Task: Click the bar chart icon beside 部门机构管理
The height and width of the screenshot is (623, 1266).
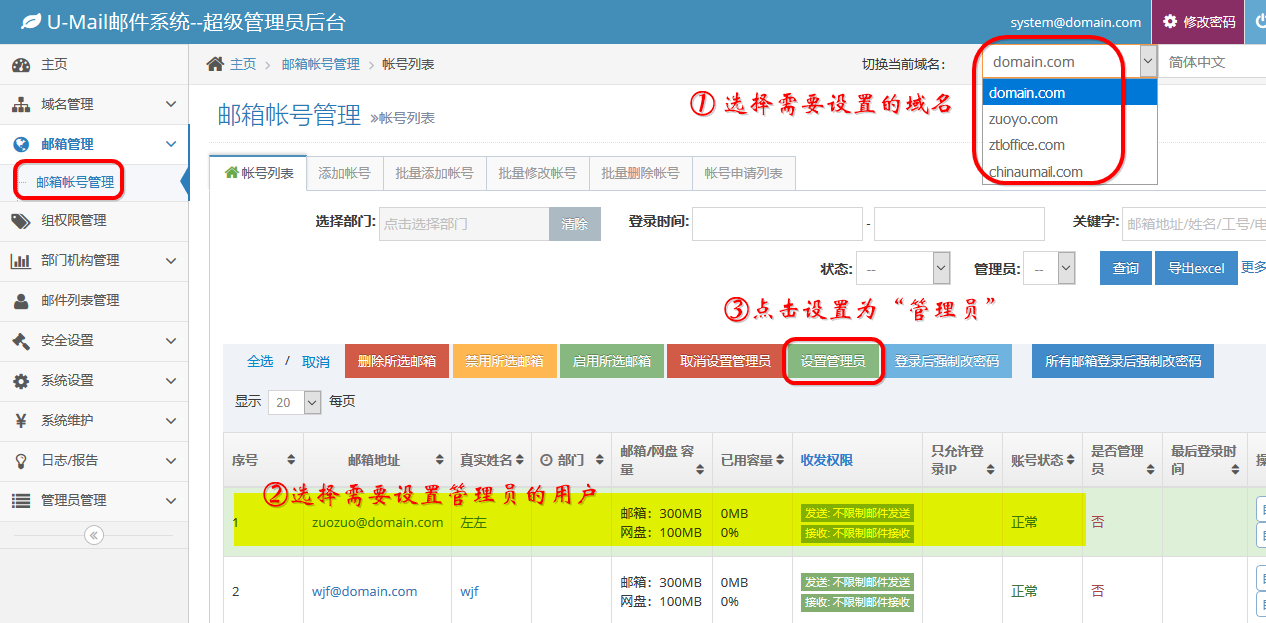Action: click(x=21, y=260)
